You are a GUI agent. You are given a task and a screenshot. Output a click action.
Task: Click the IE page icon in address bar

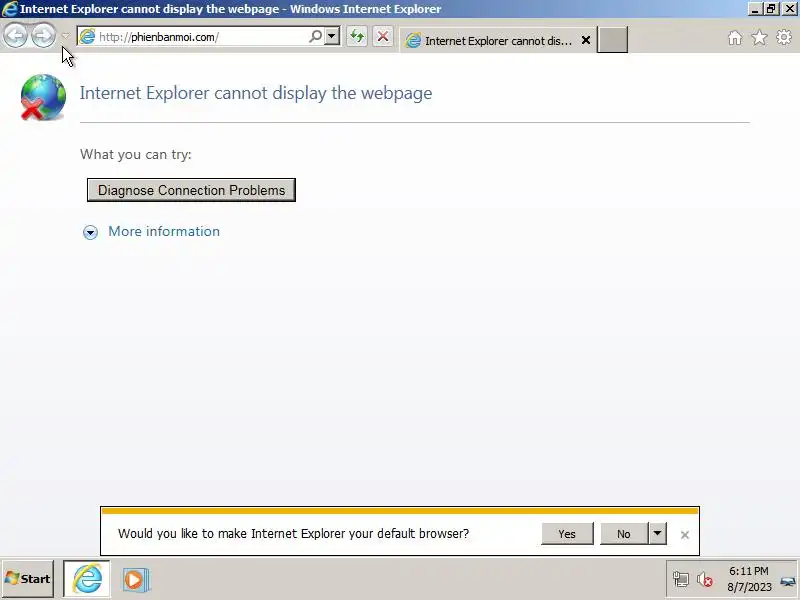[x=87, y=37]
